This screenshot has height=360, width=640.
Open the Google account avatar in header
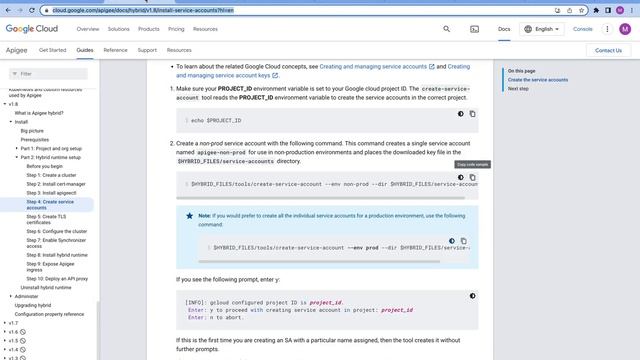pos(625,29)
